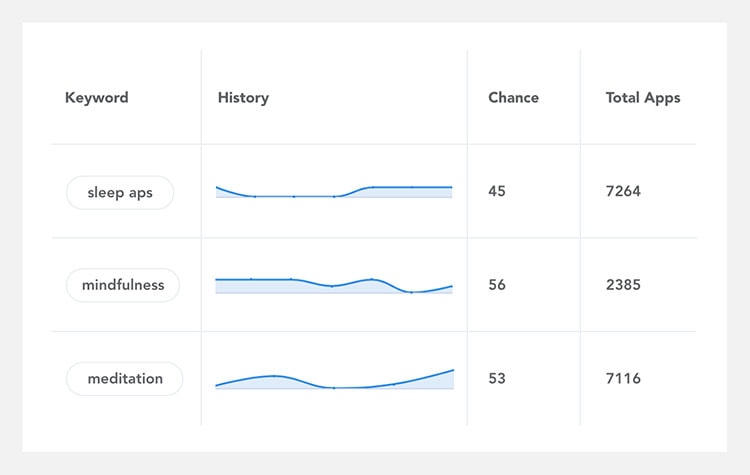Click the History column header

pyautogui.click(x=243, y=98)
